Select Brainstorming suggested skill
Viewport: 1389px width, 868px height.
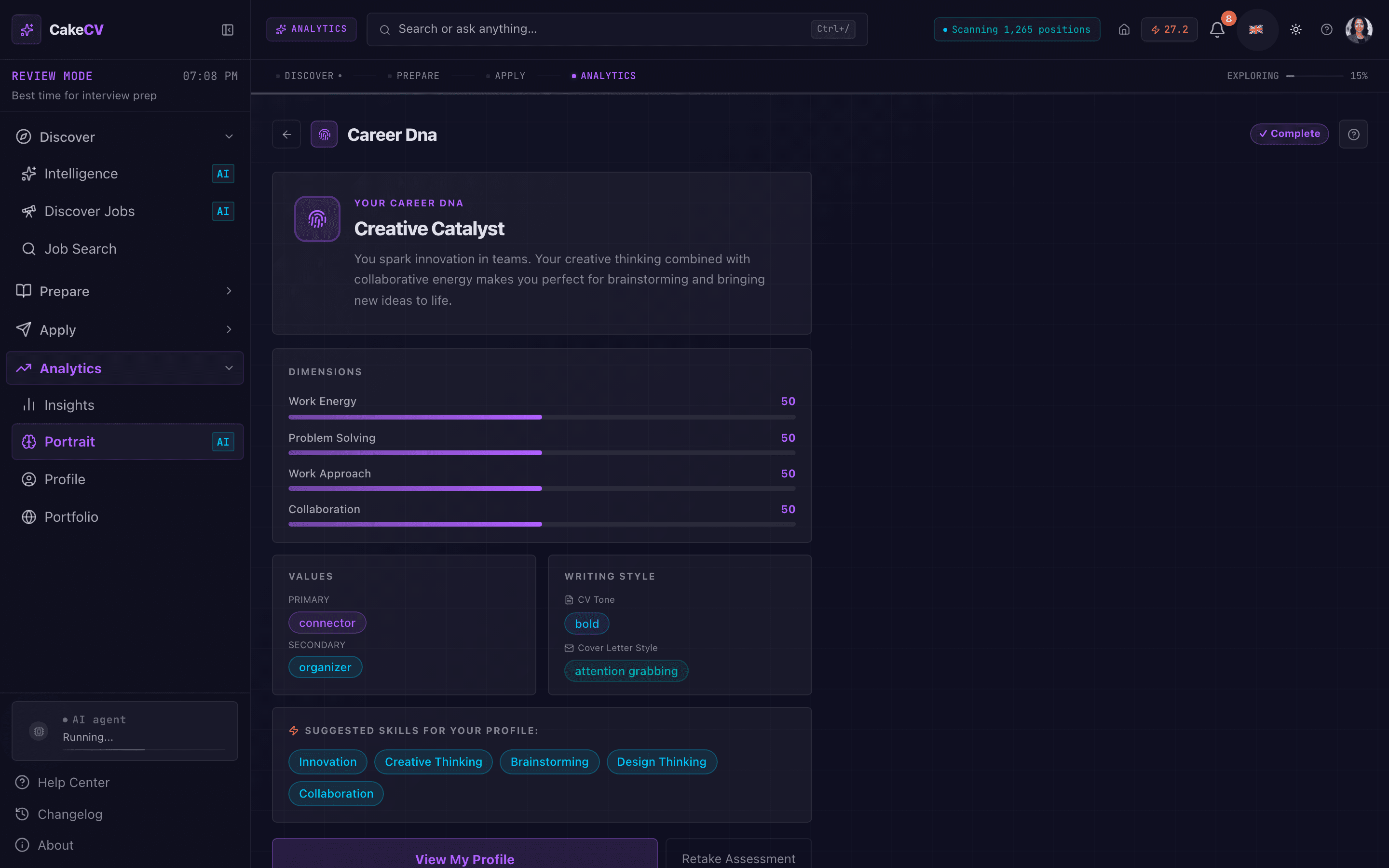(549, 762)
